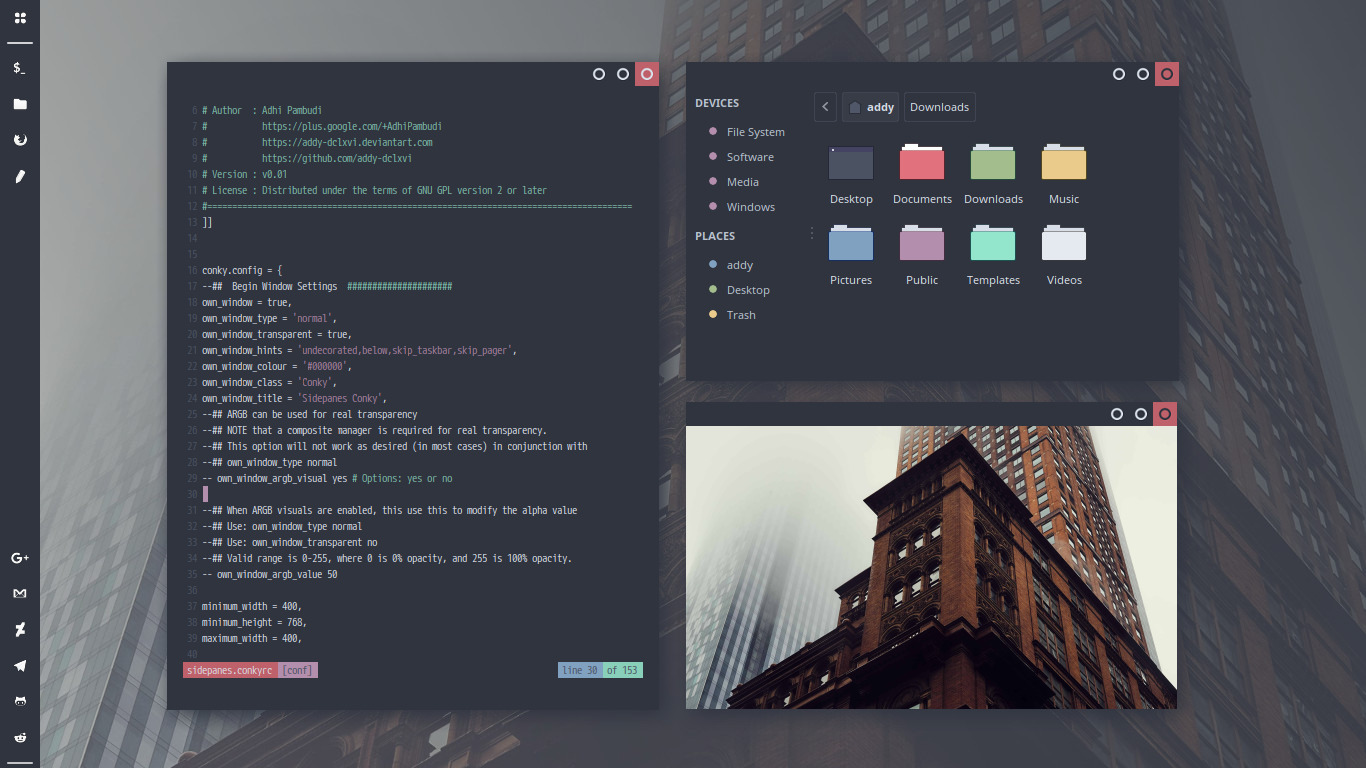Open the GitHub shortcut
The image size is (1366, 768).
pyautogui.click(x=20, y=701)
